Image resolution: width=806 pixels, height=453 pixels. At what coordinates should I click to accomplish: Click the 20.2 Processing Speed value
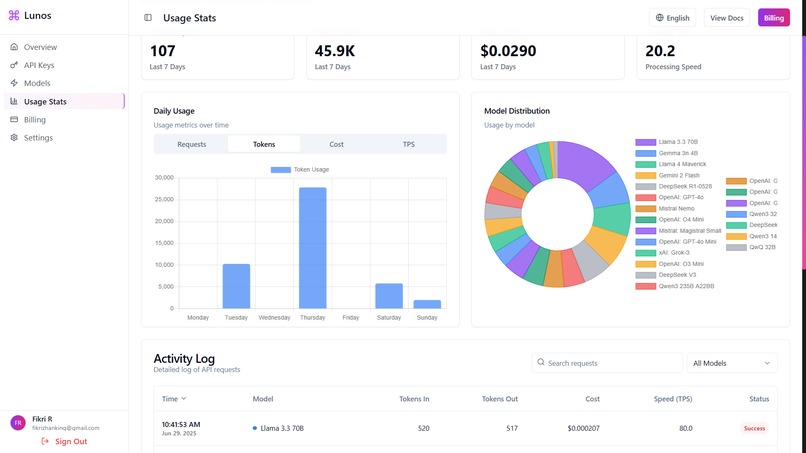click(x=660, y=51)
